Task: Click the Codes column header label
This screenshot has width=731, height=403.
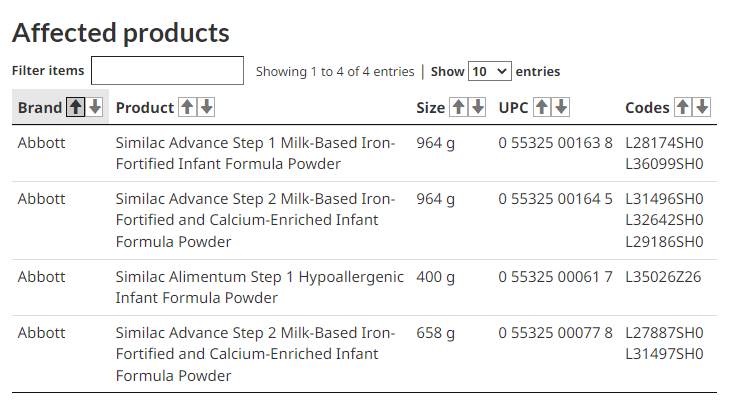Action: (x=647, y=108)
